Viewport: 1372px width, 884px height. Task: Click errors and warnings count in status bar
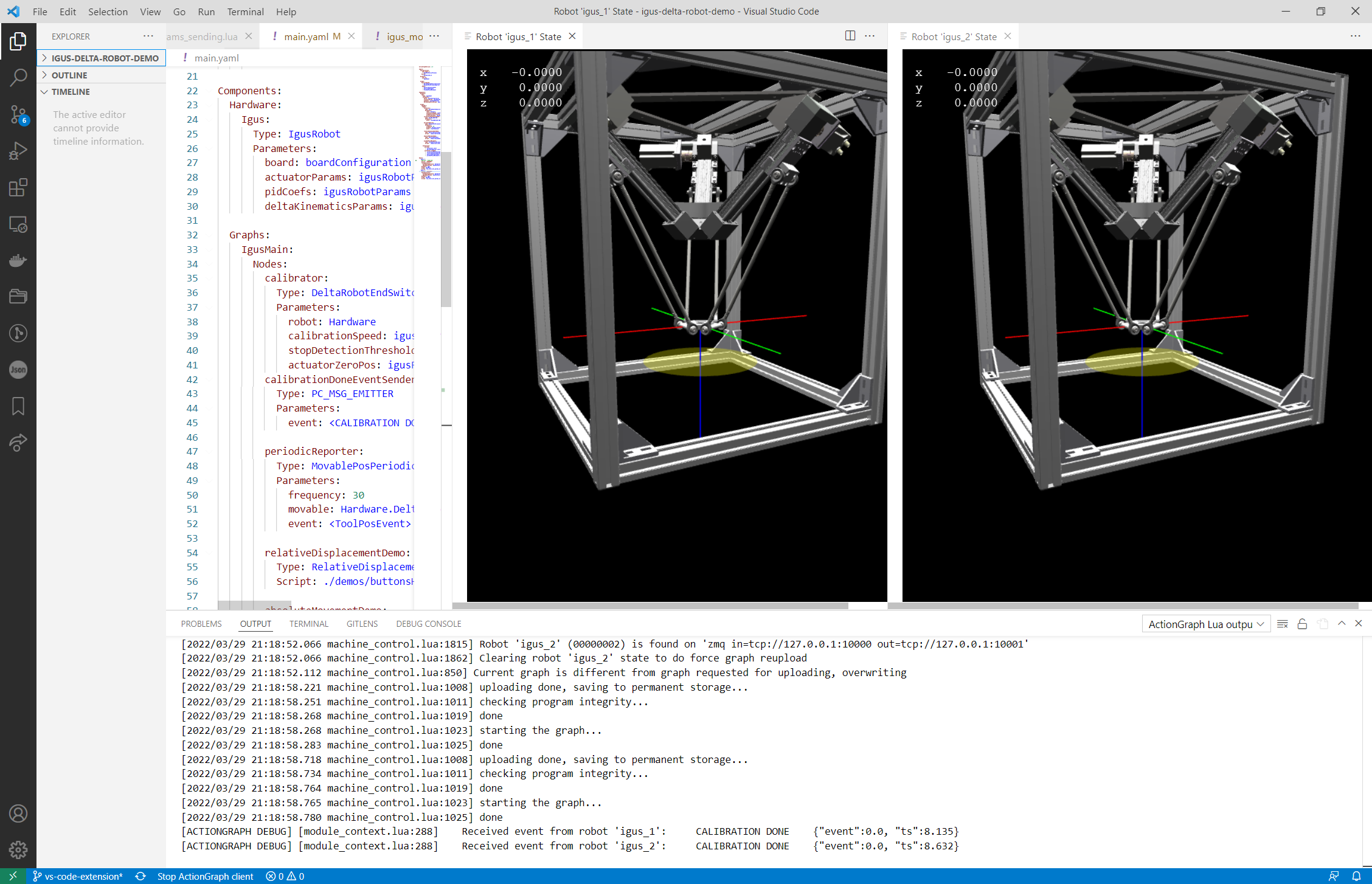click(285, 876)
